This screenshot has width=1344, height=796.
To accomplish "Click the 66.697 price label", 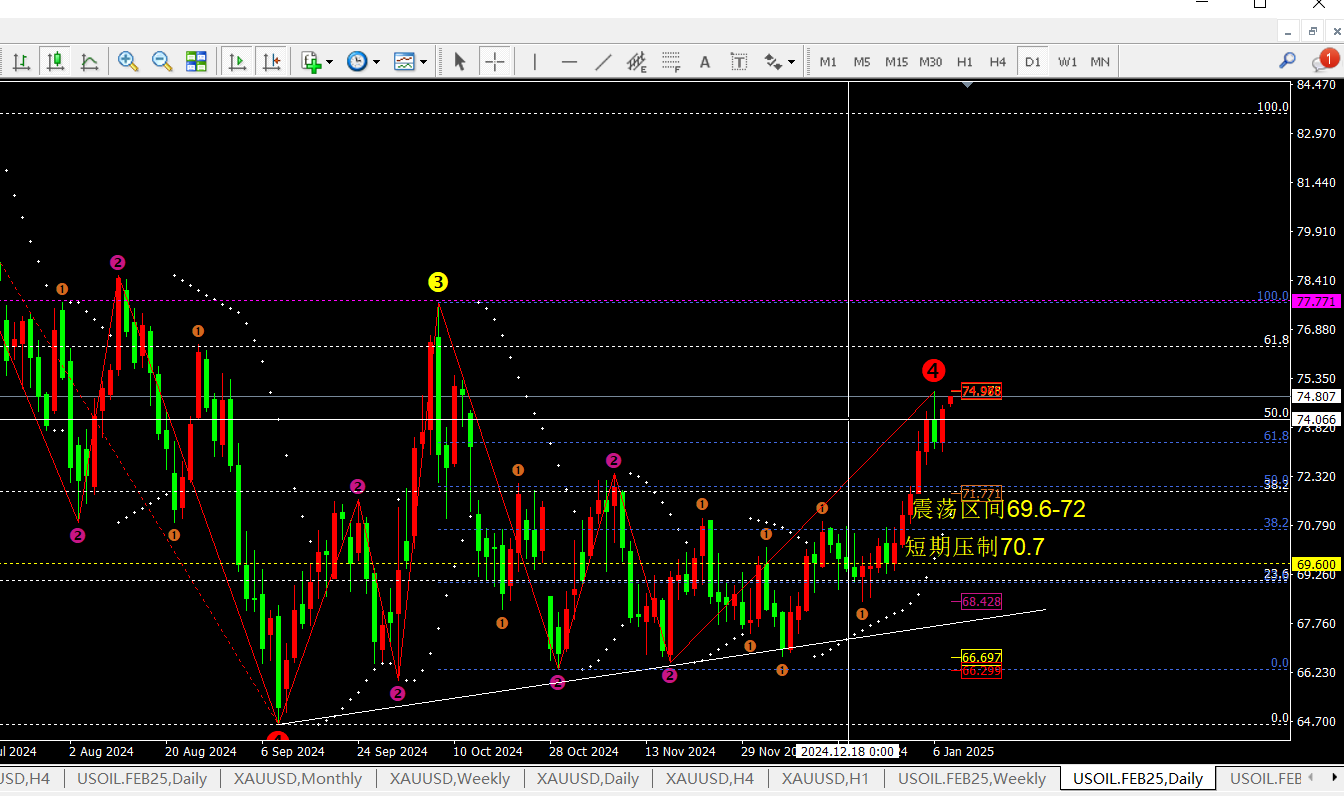I will [x=981, y=657].
